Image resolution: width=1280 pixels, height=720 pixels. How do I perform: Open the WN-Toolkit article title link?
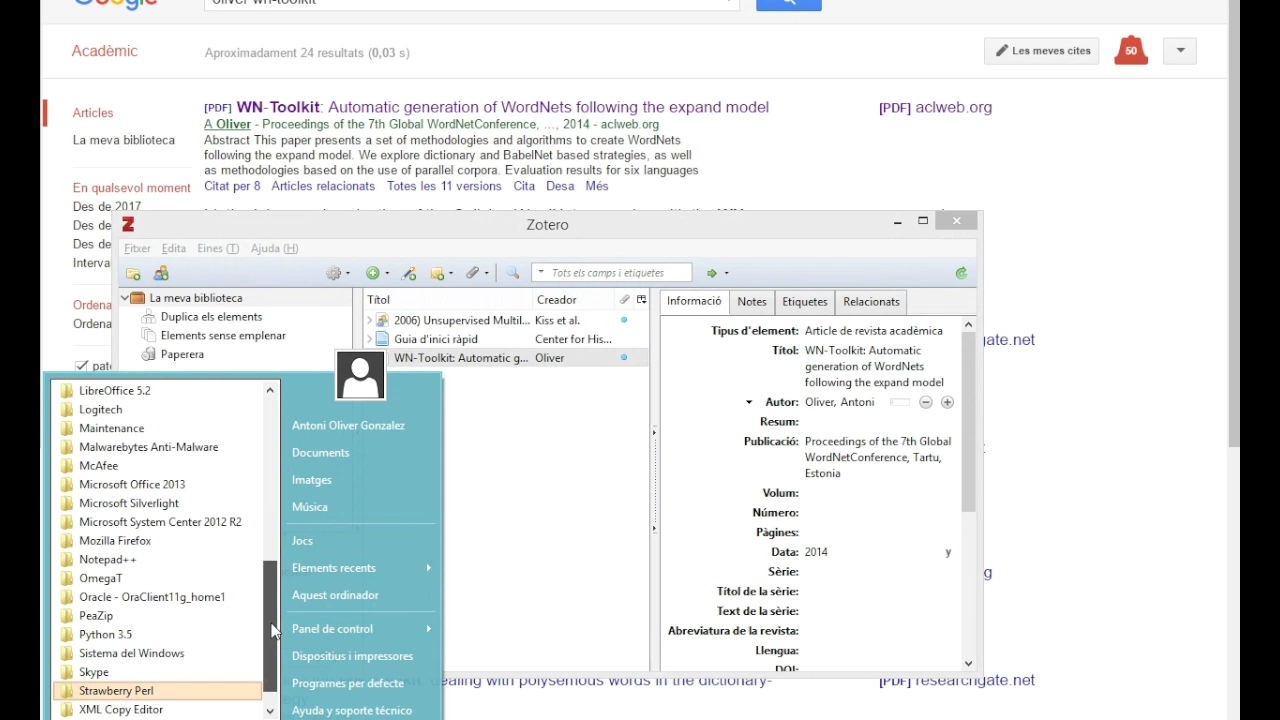pos(503,107)
